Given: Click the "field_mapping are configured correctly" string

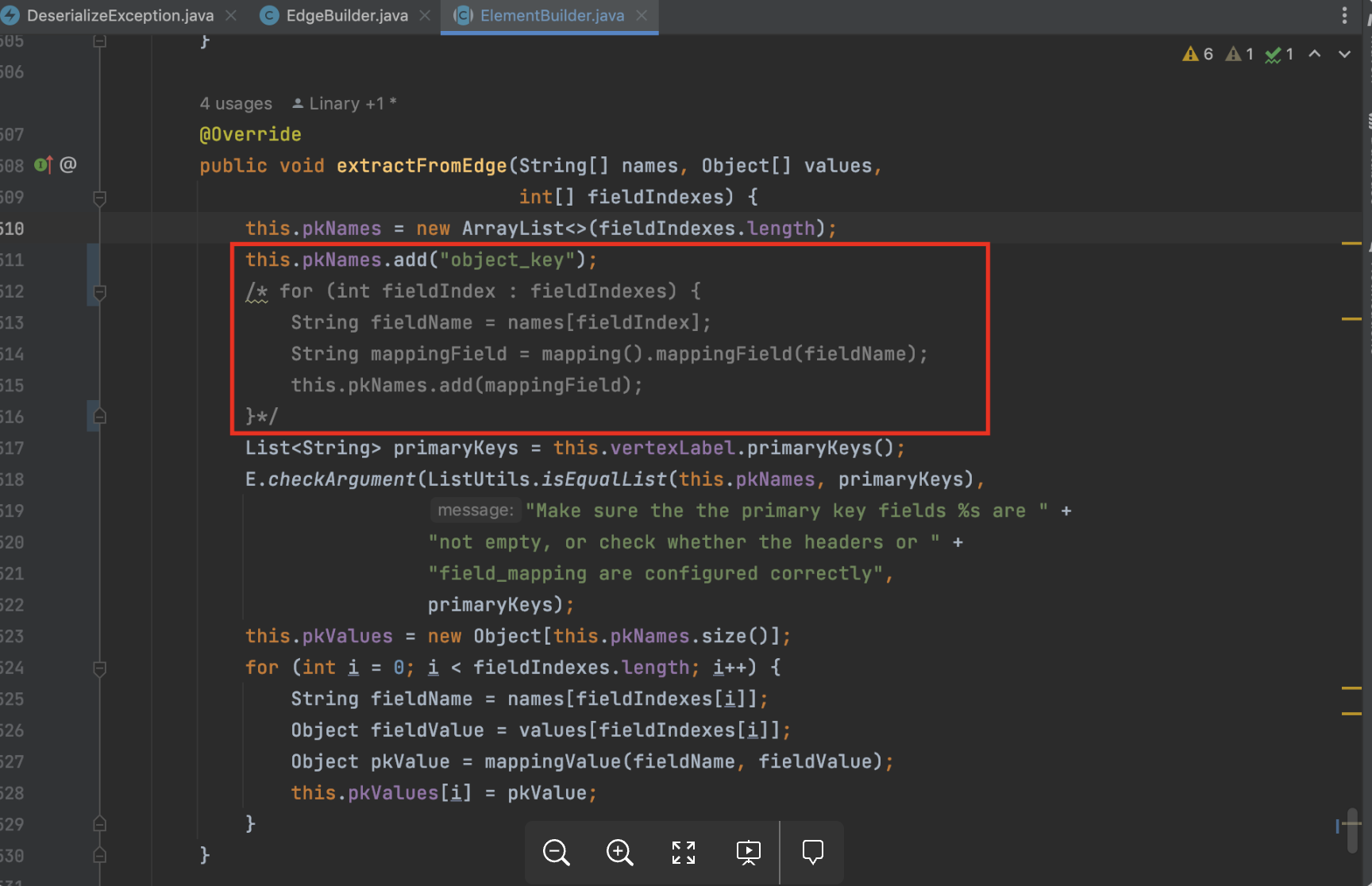Looking at the screenshot, I should (x=655, y=573).
